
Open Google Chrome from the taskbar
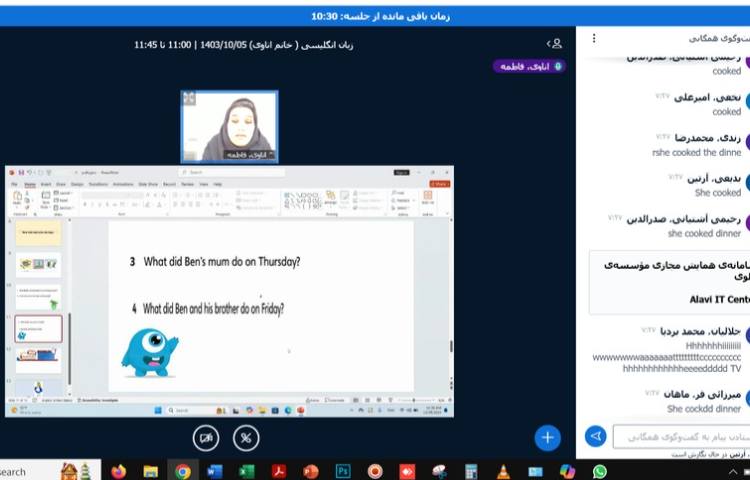pyautogui.click(x=183, y=471)
